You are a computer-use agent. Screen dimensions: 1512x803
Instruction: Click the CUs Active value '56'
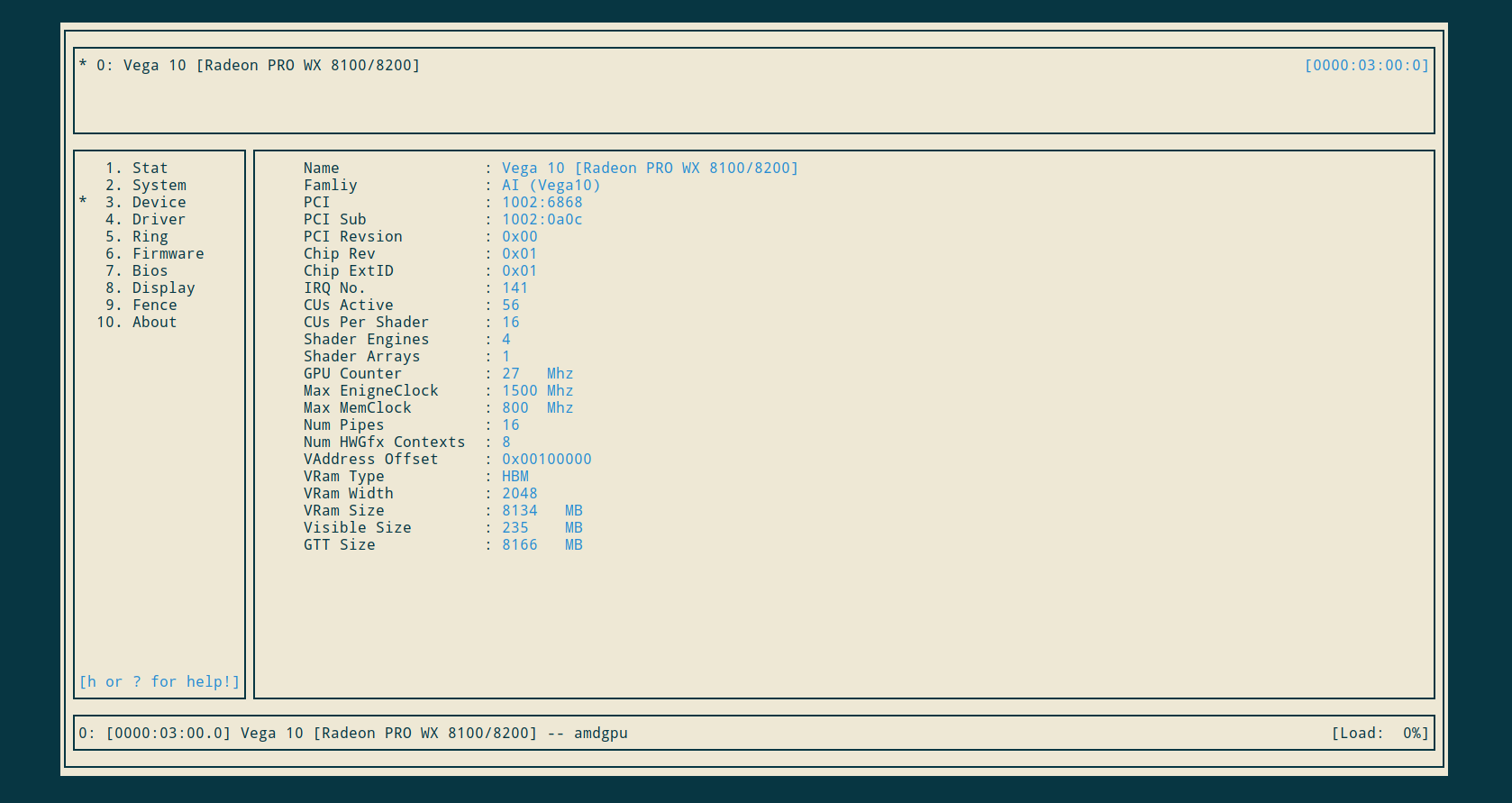pyautogui.click(x=511, y=305)
